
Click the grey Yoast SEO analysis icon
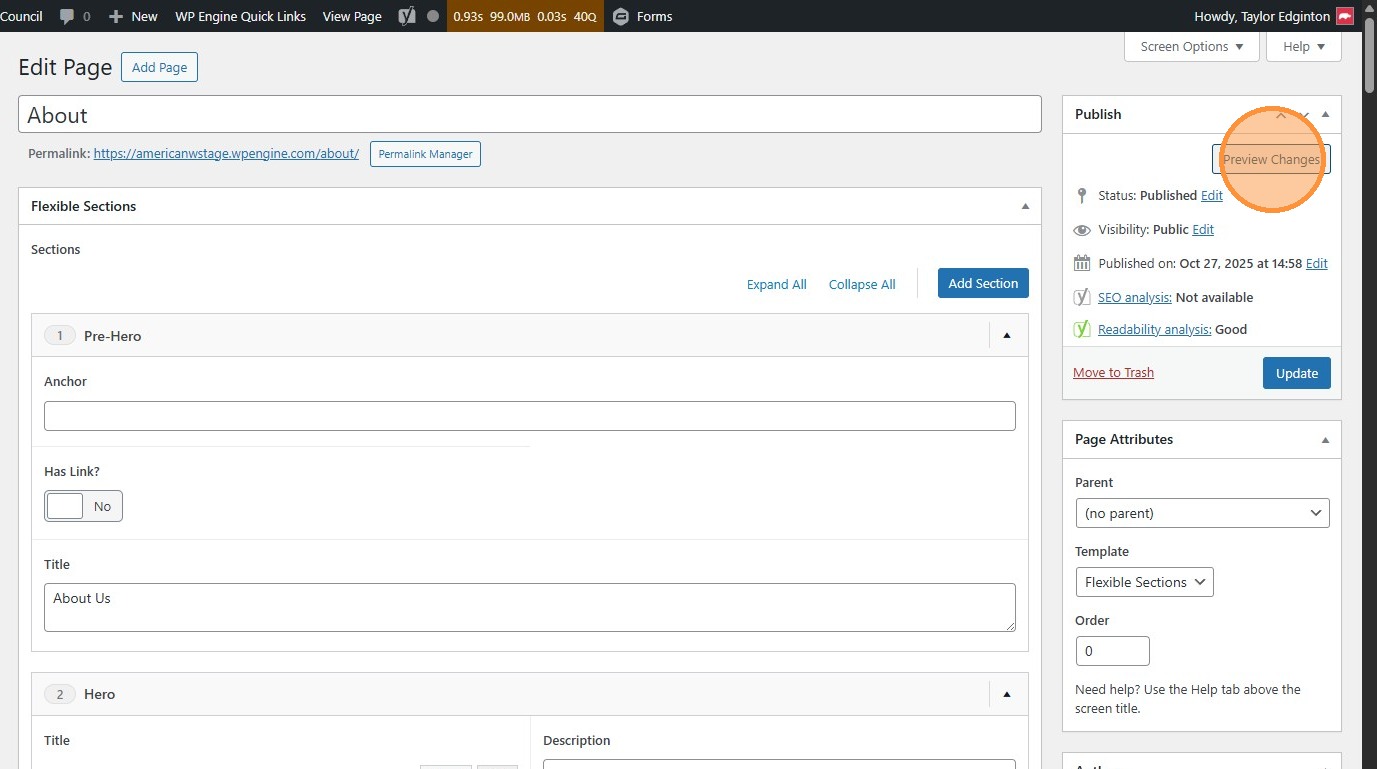[x=1082, y=297]
